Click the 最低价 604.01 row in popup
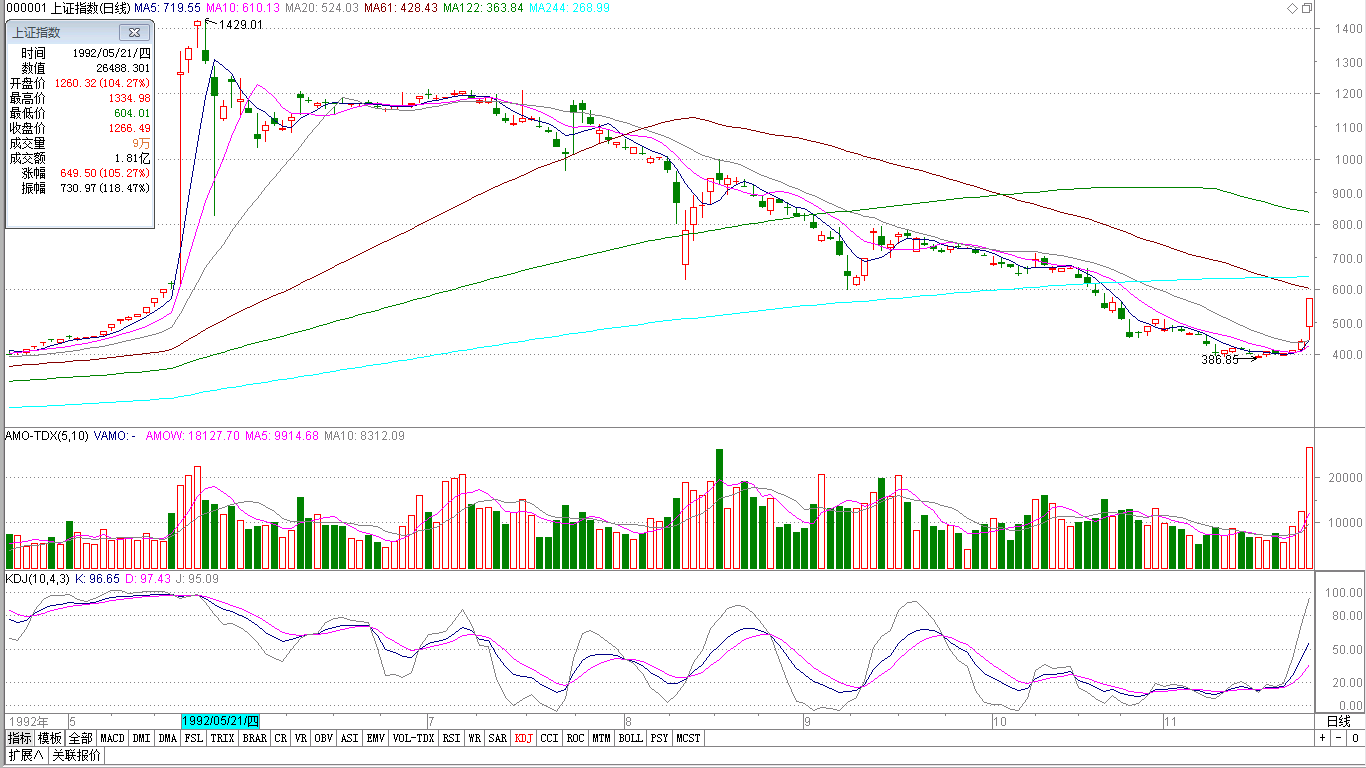 [x=79, y=113]
